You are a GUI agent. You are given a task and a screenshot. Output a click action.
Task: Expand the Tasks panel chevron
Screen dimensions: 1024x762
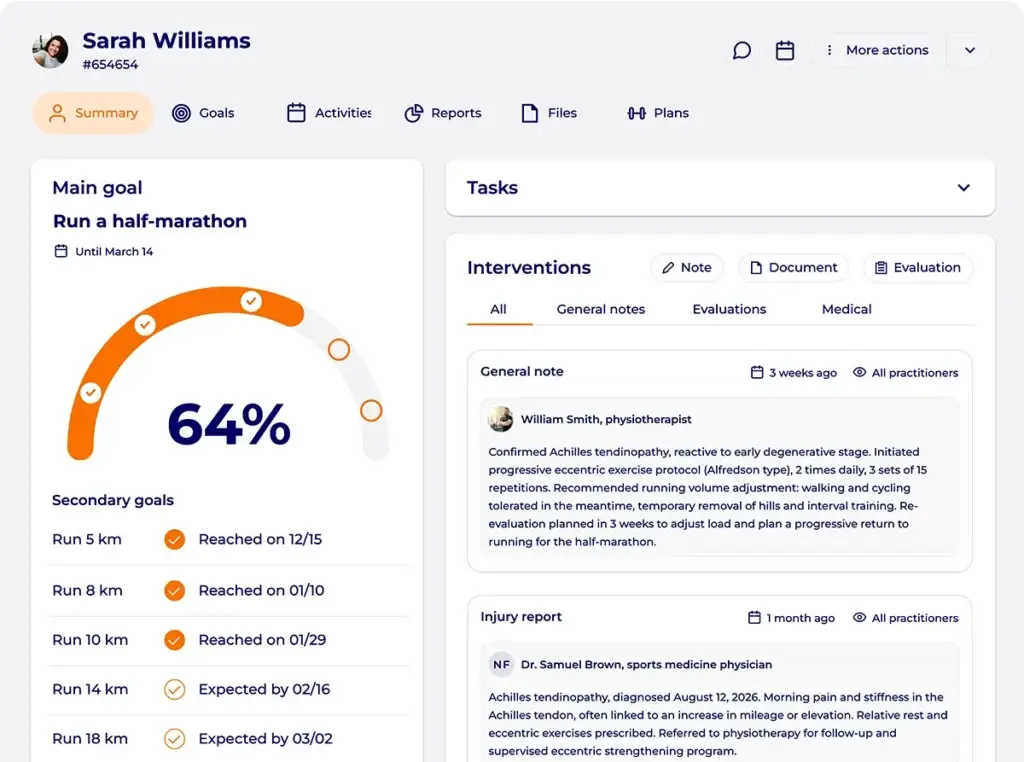pos(963,188)
